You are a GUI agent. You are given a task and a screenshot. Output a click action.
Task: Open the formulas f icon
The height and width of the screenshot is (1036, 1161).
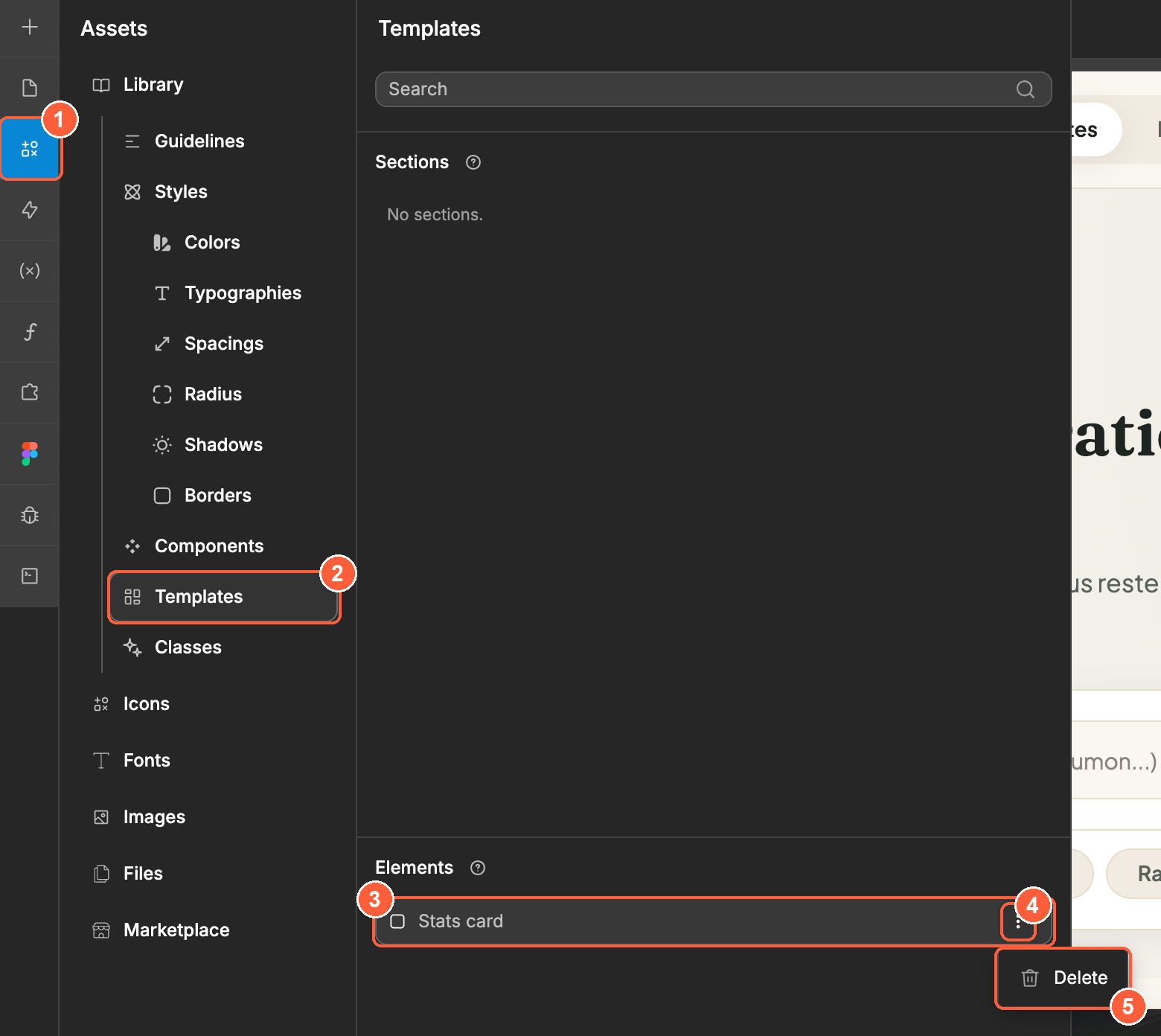click(x=30, y=332)
